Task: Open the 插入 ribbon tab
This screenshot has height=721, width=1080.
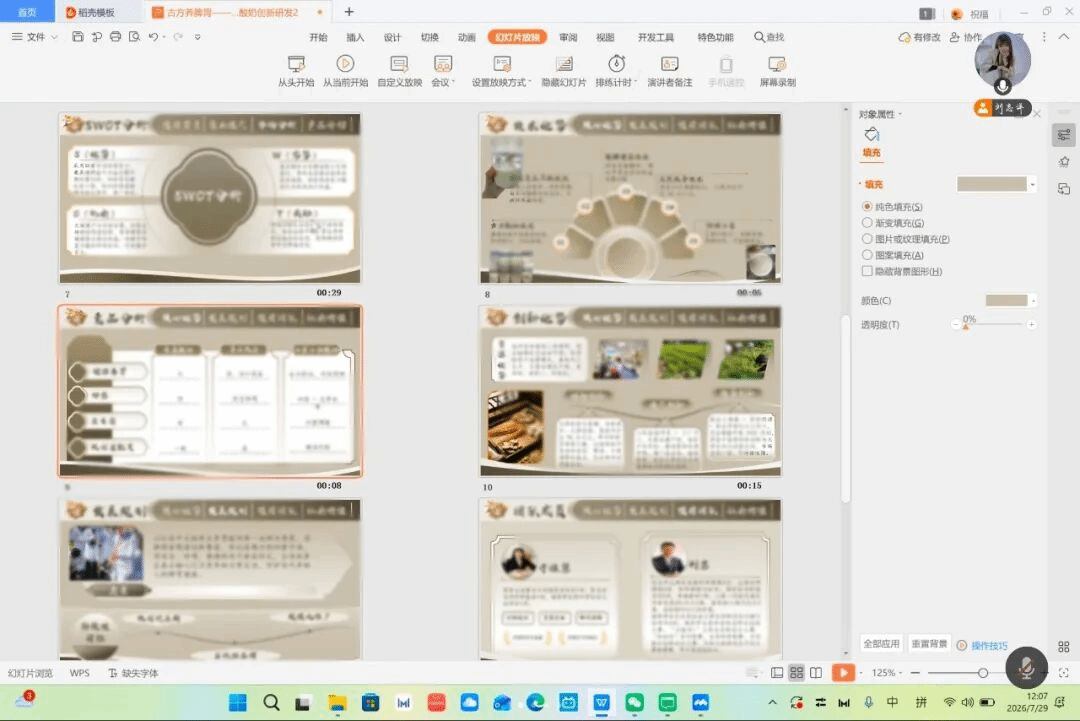Action: click(x=355, y=37)
